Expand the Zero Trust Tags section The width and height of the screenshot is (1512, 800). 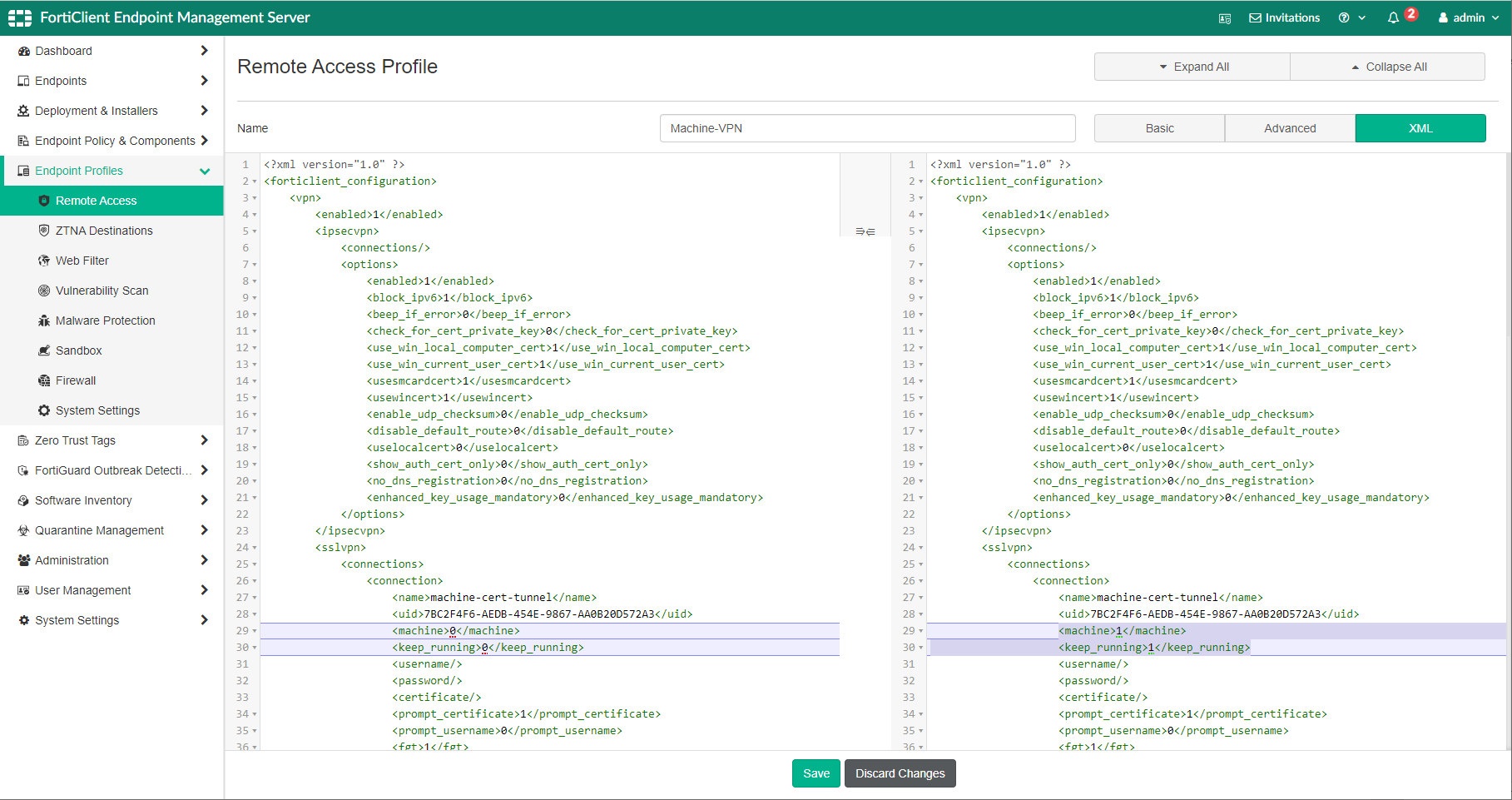[204, 440]
